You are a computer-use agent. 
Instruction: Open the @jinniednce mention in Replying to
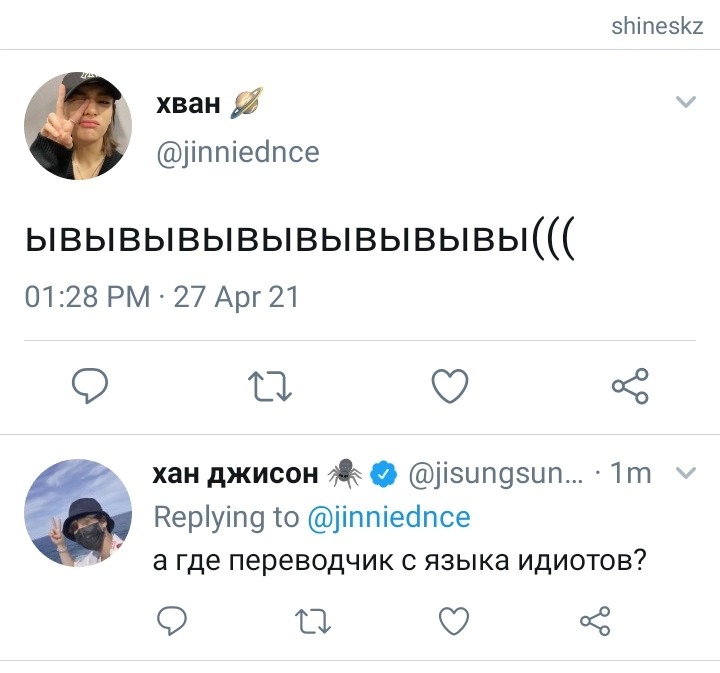[389, 517]
